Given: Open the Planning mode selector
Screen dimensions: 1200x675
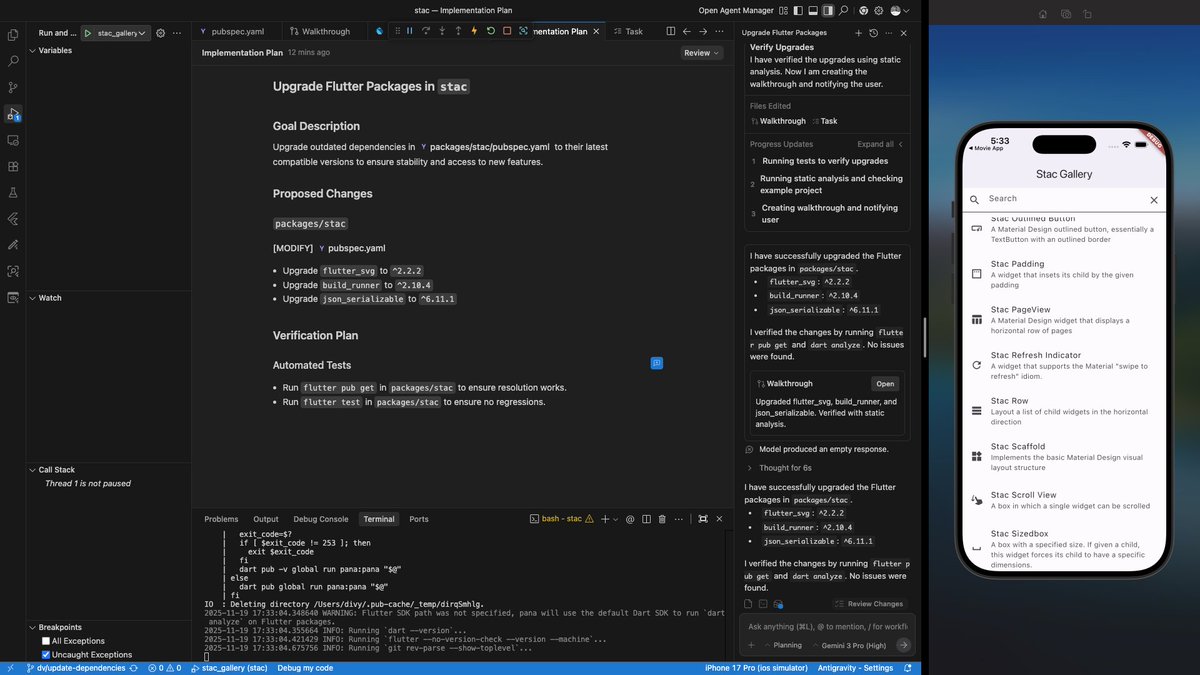Looking at the screenshot, I should tap(782, 645).
